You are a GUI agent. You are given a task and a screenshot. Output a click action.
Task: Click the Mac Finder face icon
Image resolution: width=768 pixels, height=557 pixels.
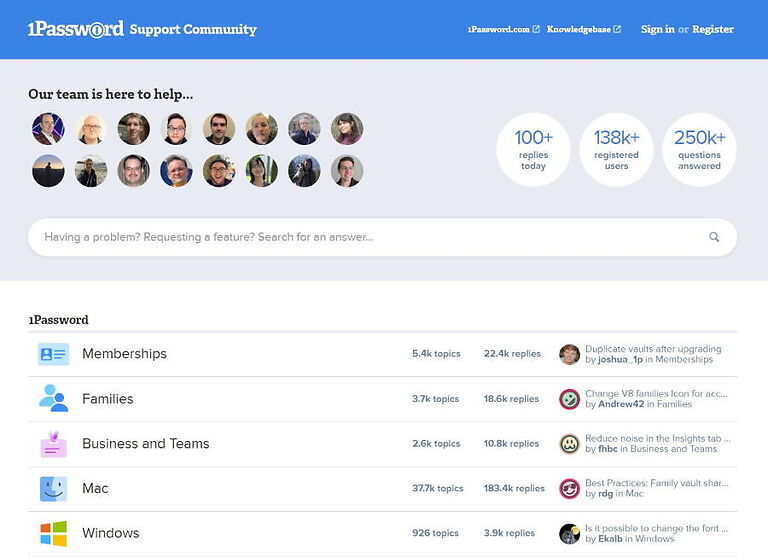(x=53, y=488)
